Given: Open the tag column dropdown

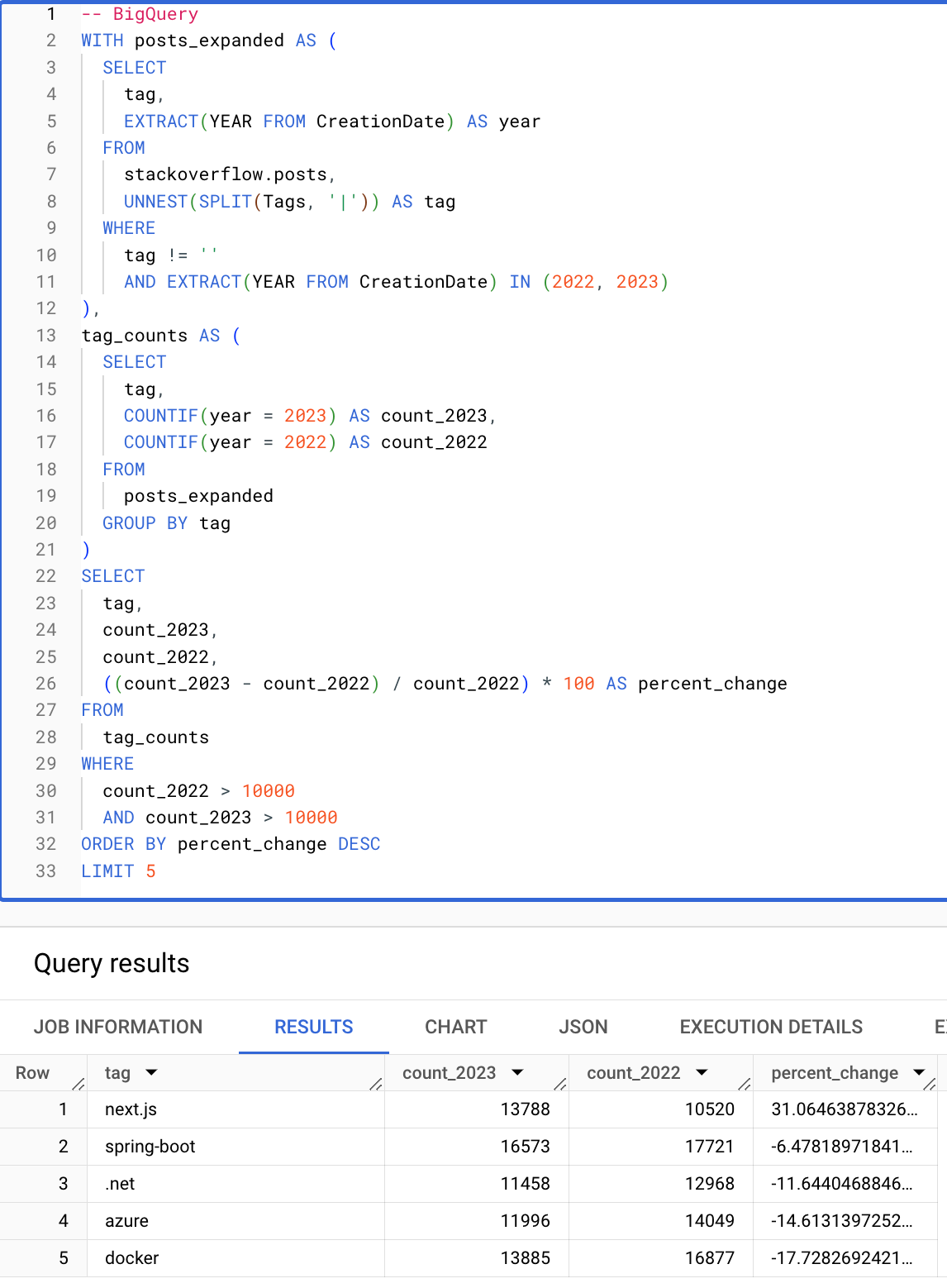Looking at the screenshot, I should [152, 1072].
